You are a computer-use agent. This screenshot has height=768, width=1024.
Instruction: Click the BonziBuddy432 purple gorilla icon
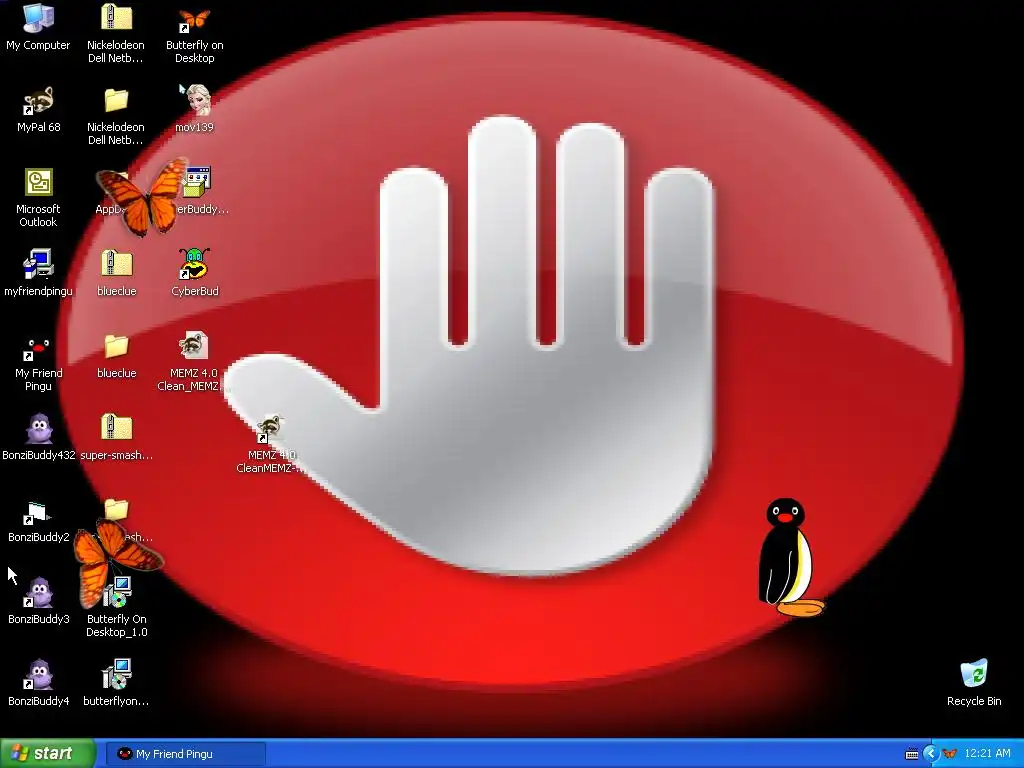tap(39, 429)
